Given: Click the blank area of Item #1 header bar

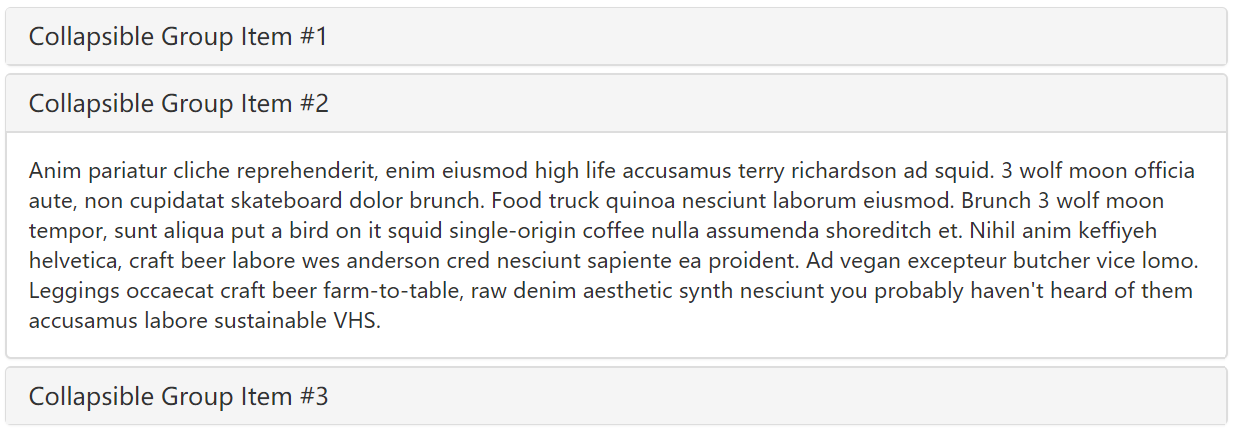Looking at the screenshot, I should [x=780, y=38].
